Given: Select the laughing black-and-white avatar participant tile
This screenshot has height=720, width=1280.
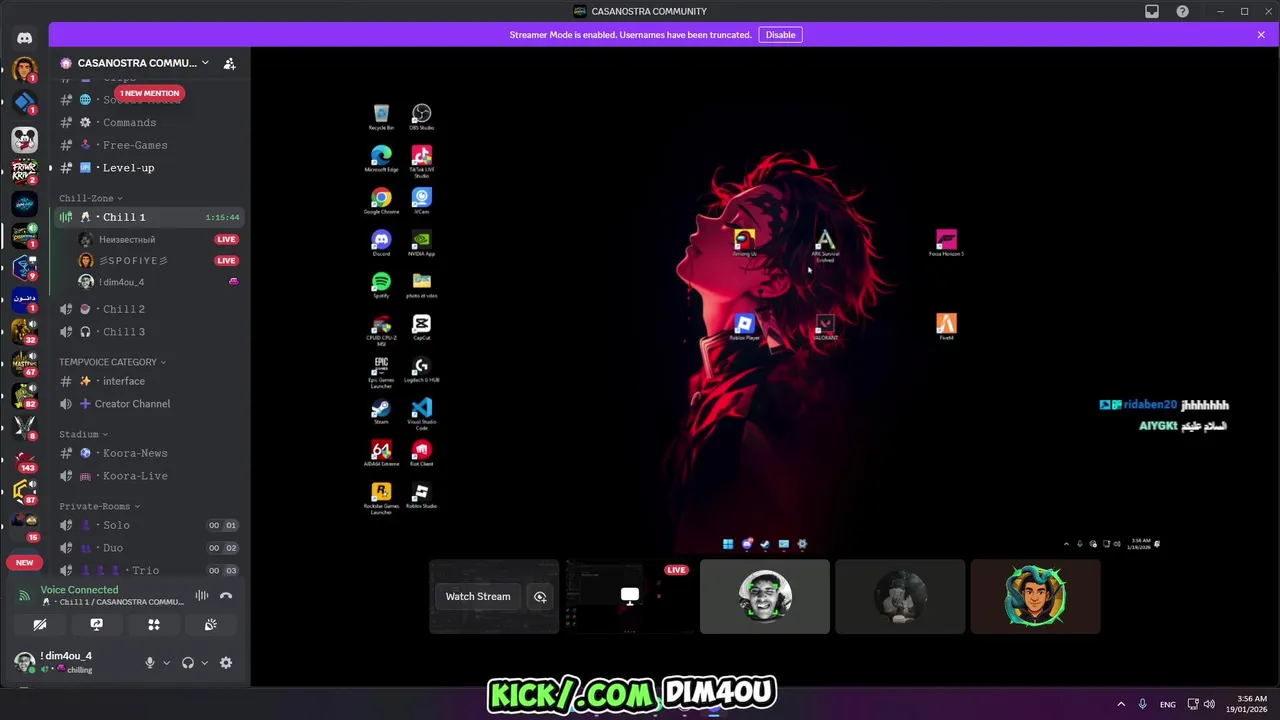Looking at the screenshot, I should 765,597.
